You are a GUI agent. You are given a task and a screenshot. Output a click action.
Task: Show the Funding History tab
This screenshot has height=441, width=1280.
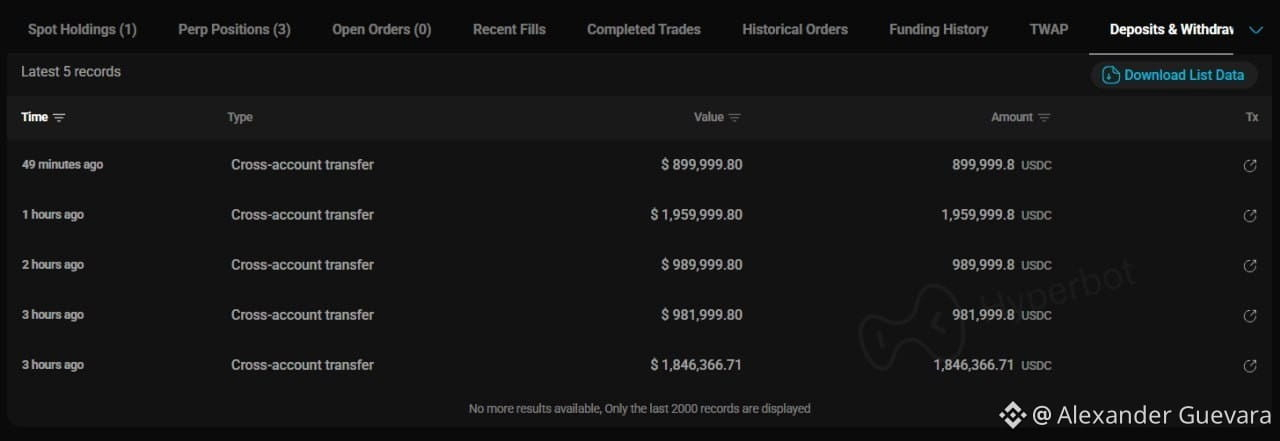(x=938, y=29)
